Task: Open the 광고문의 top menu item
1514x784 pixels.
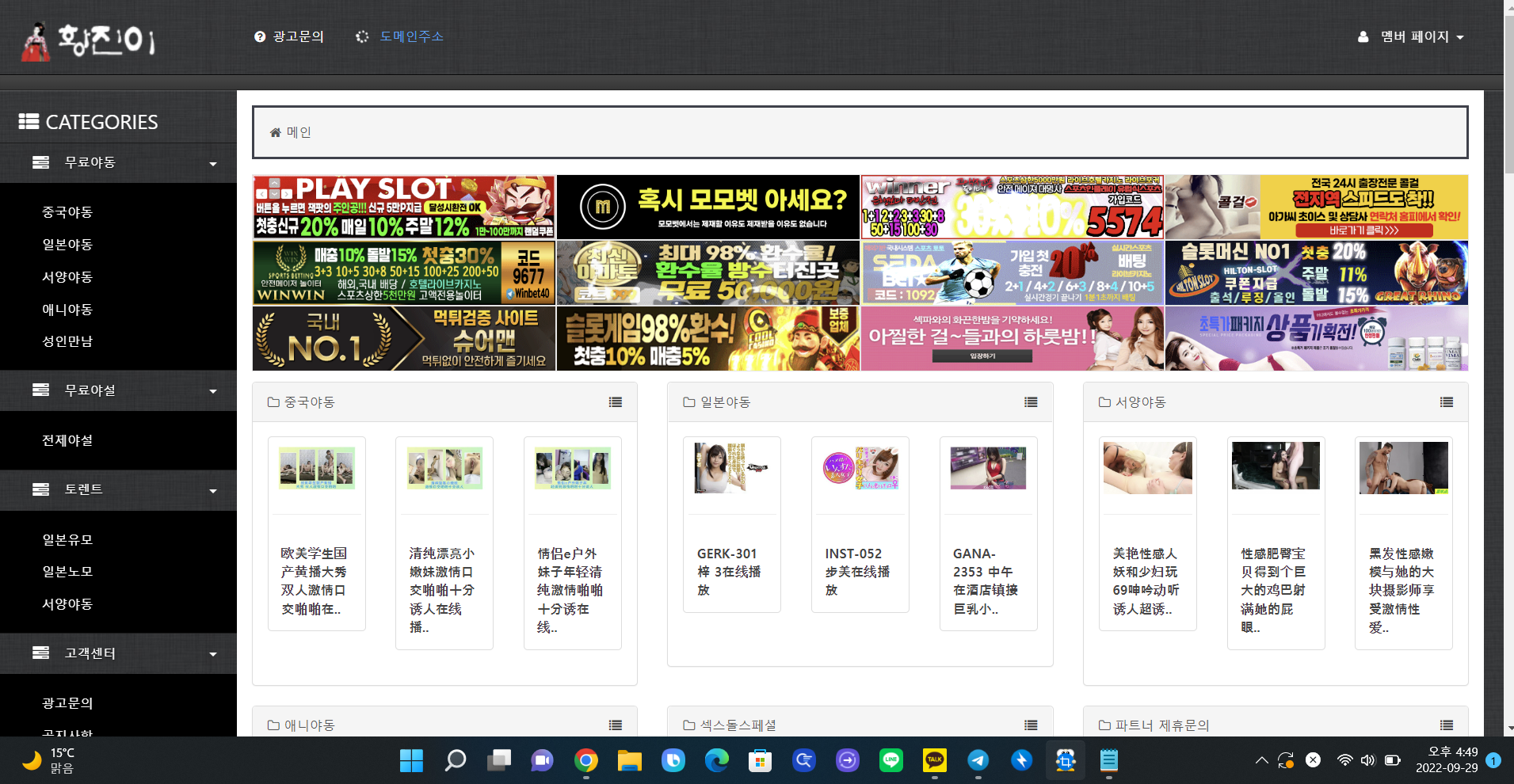Action: [x=298, y=36]
